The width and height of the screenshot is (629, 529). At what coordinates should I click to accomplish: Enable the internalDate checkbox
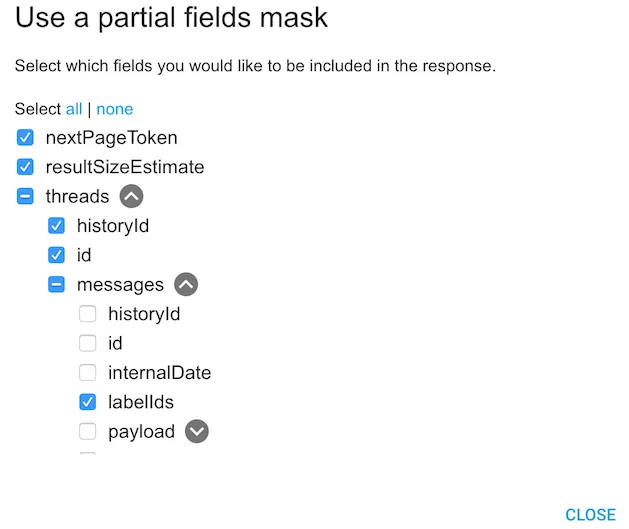click(88, 373)
